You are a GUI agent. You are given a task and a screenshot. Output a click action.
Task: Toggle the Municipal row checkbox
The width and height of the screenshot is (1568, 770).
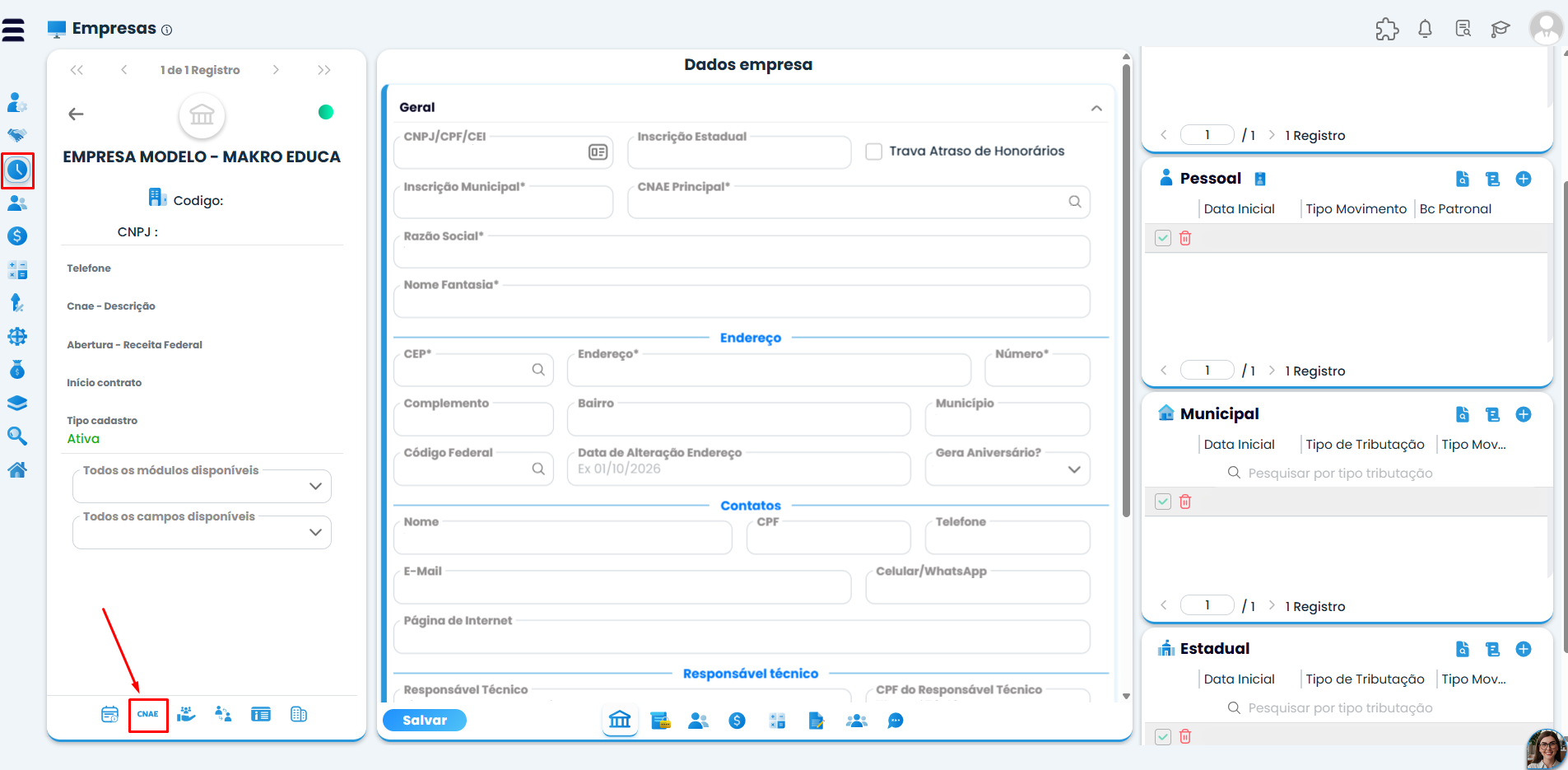point(1163,502)
